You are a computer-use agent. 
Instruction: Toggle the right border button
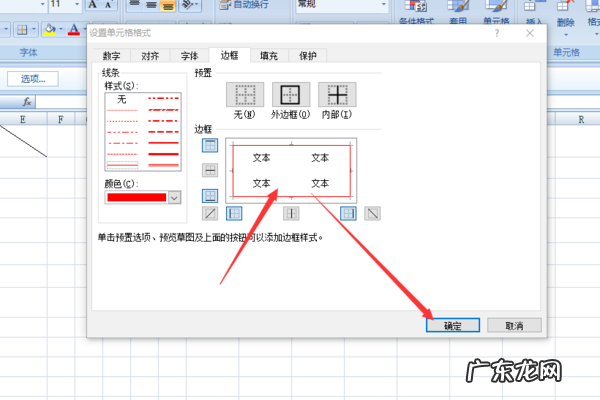click(x=349, y=214)
